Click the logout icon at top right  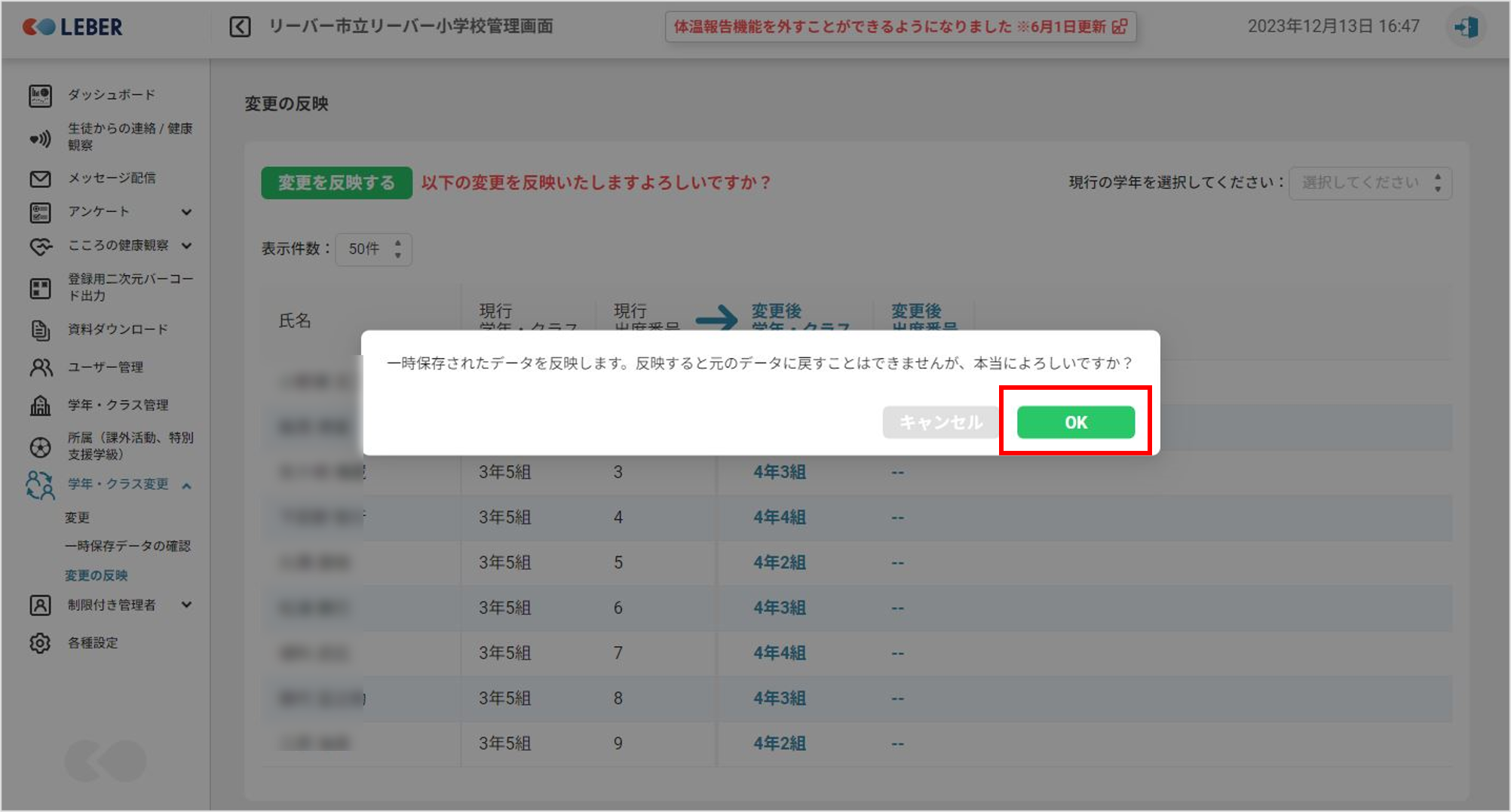point(1467,27)
